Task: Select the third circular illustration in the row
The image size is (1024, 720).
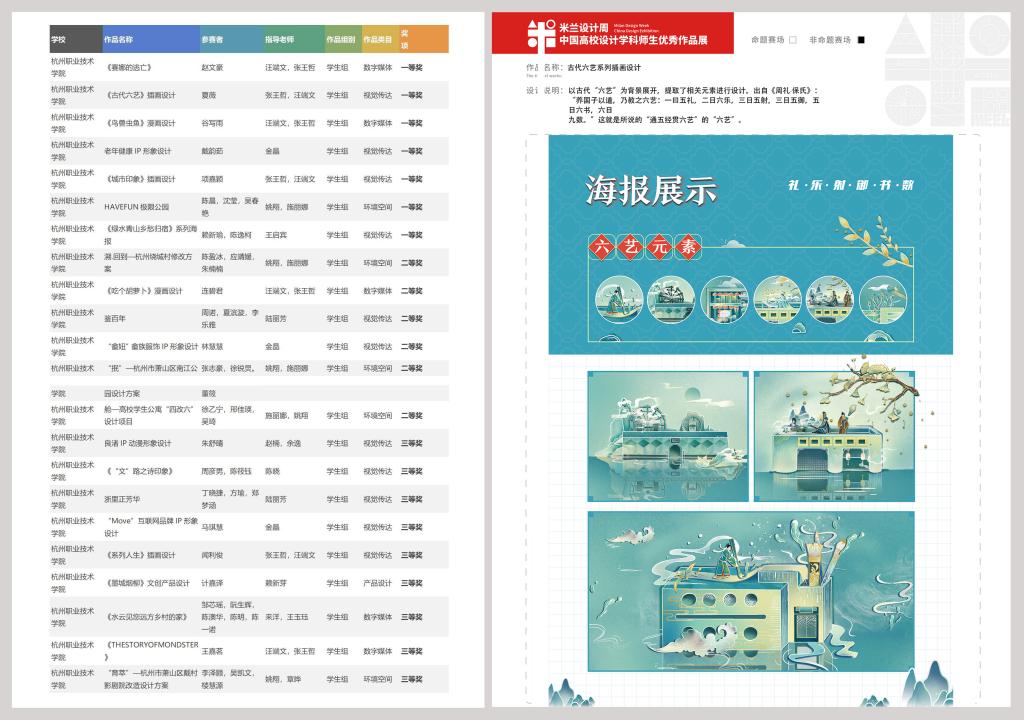Action: point(724,299)
